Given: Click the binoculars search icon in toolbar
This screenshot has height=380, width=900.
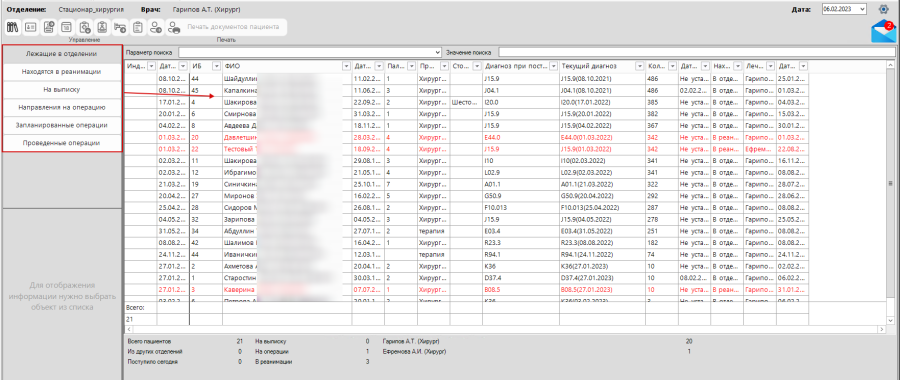Looking at the screenshot, I should click(13, 26).
